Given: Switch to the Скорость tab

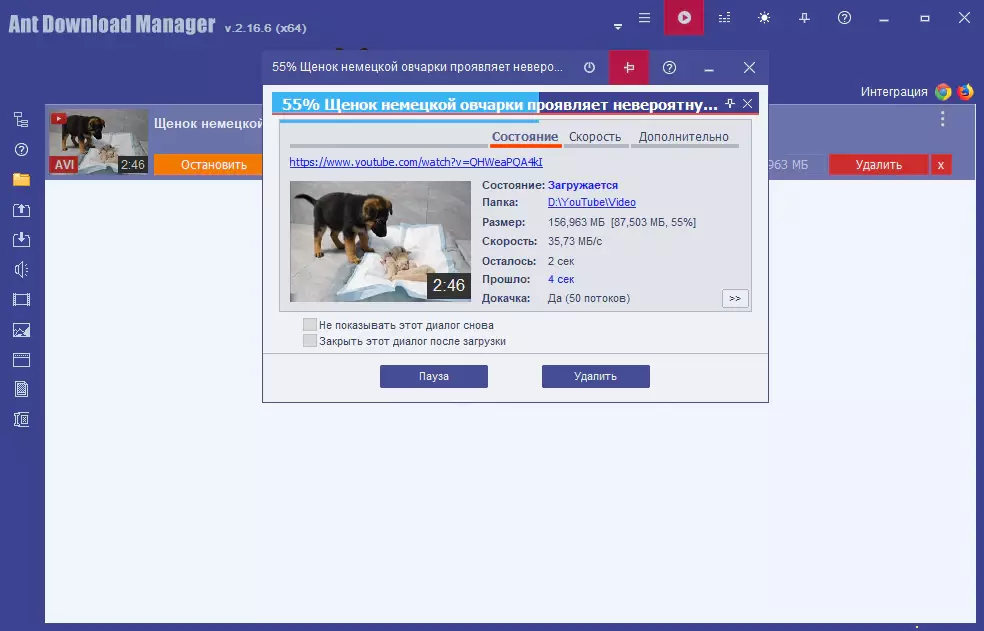Looking at the screenshot, I should (595, 137).
